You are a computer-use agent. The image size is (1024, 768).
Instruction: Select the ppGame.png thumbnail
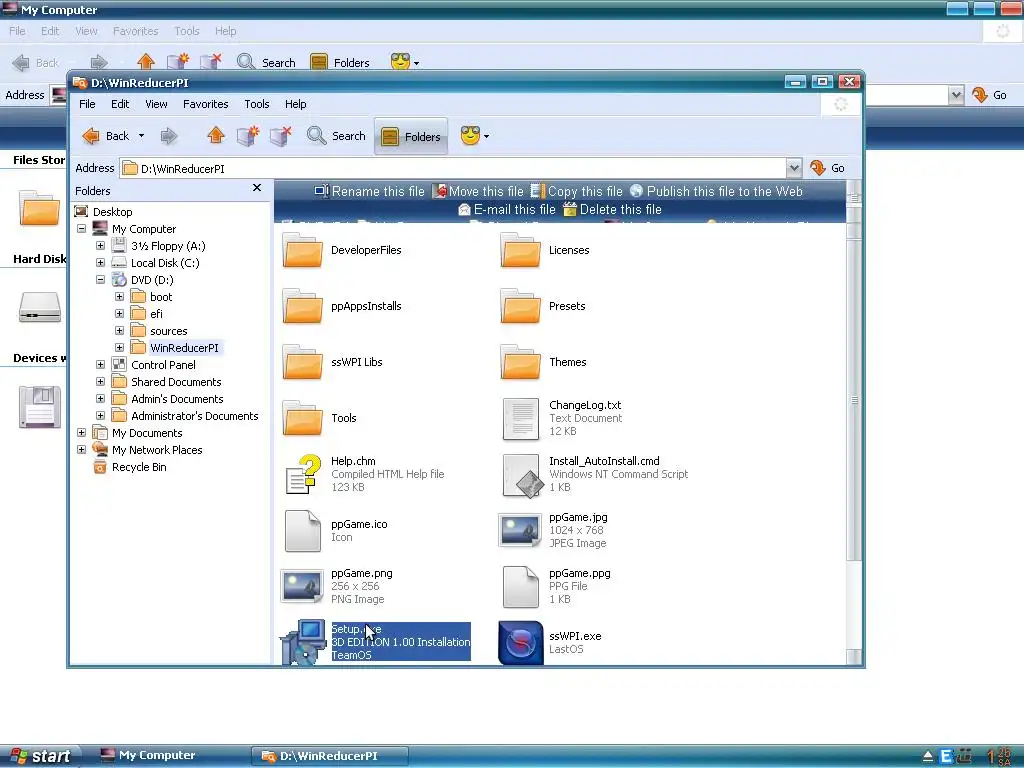302,586
